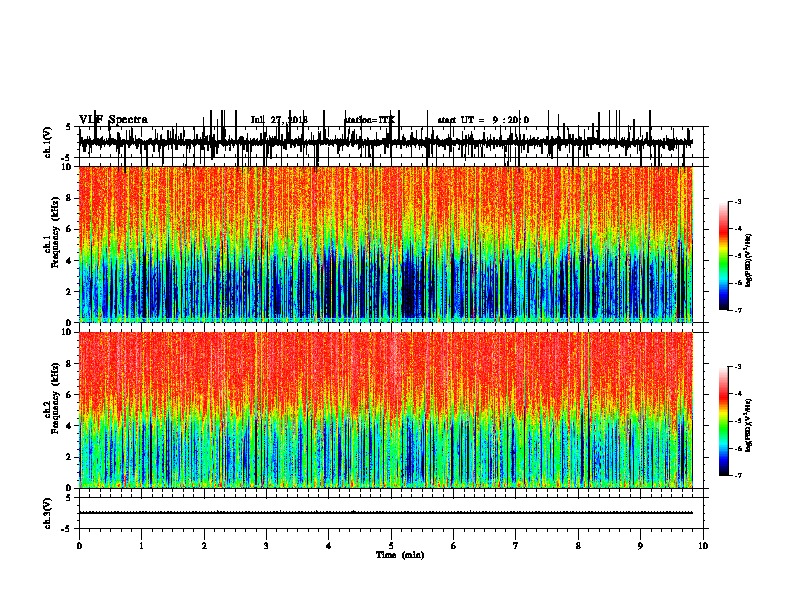792x612 pixels.
Task: Click the "5" volt tick of the ch.3 panel
Action: pos(69,498)
